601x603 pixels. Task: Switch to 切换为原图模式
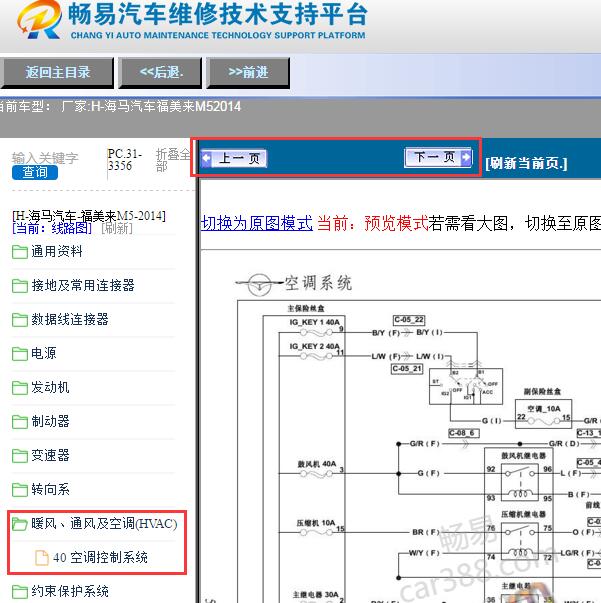(257, 223)
